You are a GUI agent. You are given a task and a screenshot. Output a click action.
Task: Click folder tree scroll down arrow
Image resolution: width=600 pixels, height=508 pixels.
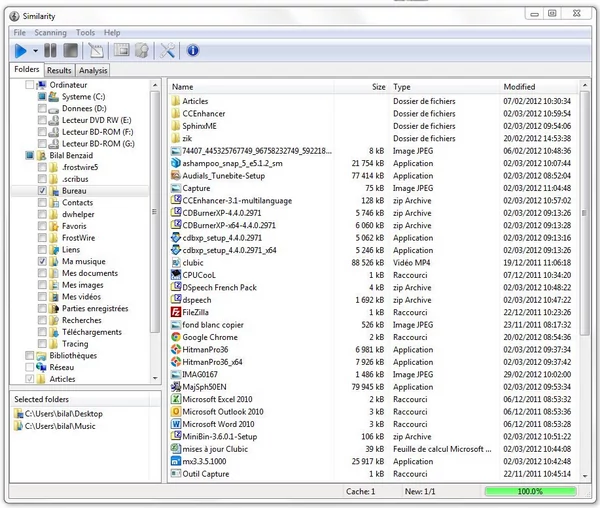tap(155, 378)
